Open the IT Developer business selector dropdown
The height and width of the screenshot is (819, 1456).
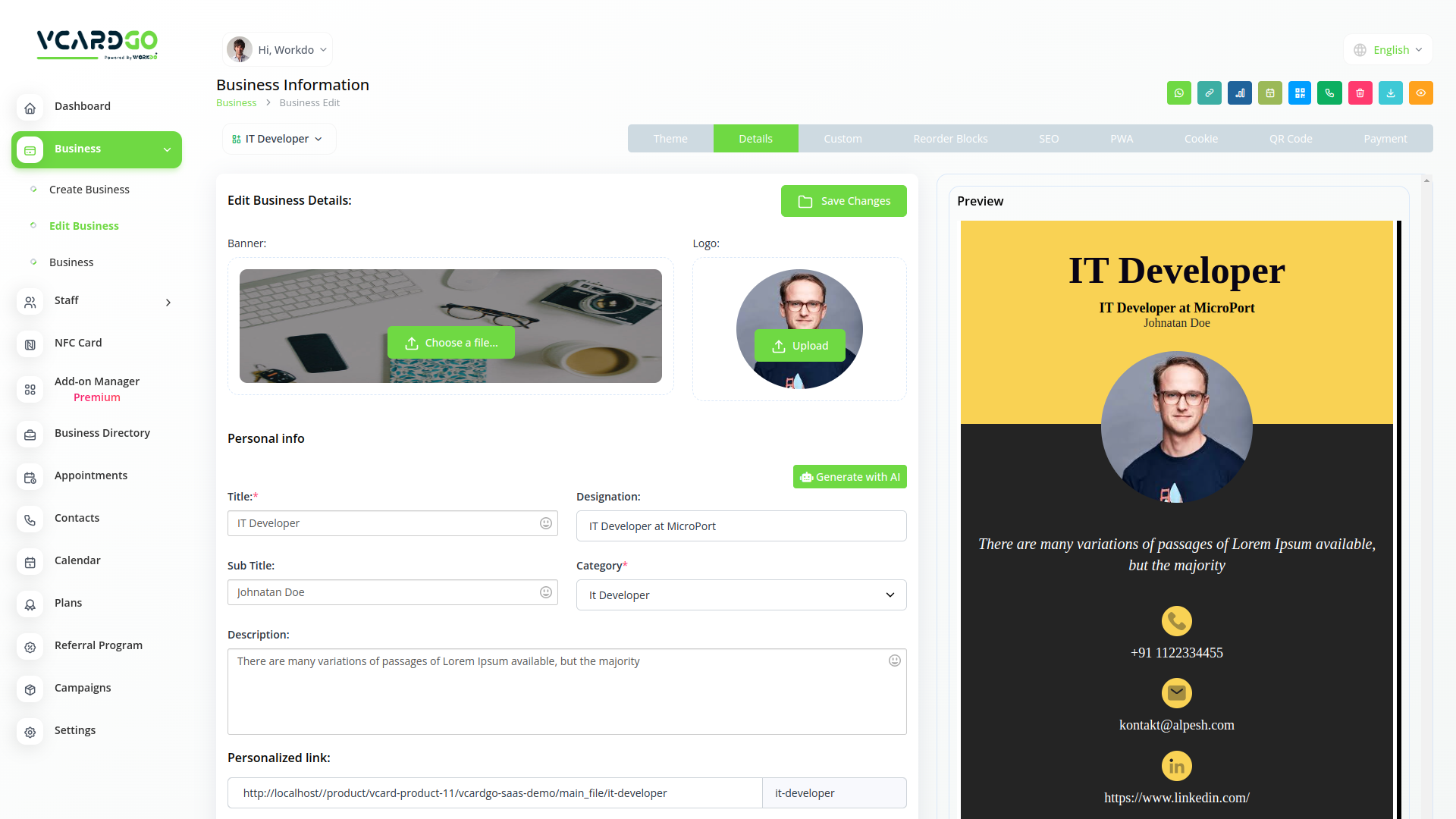(x=278, y=139)
